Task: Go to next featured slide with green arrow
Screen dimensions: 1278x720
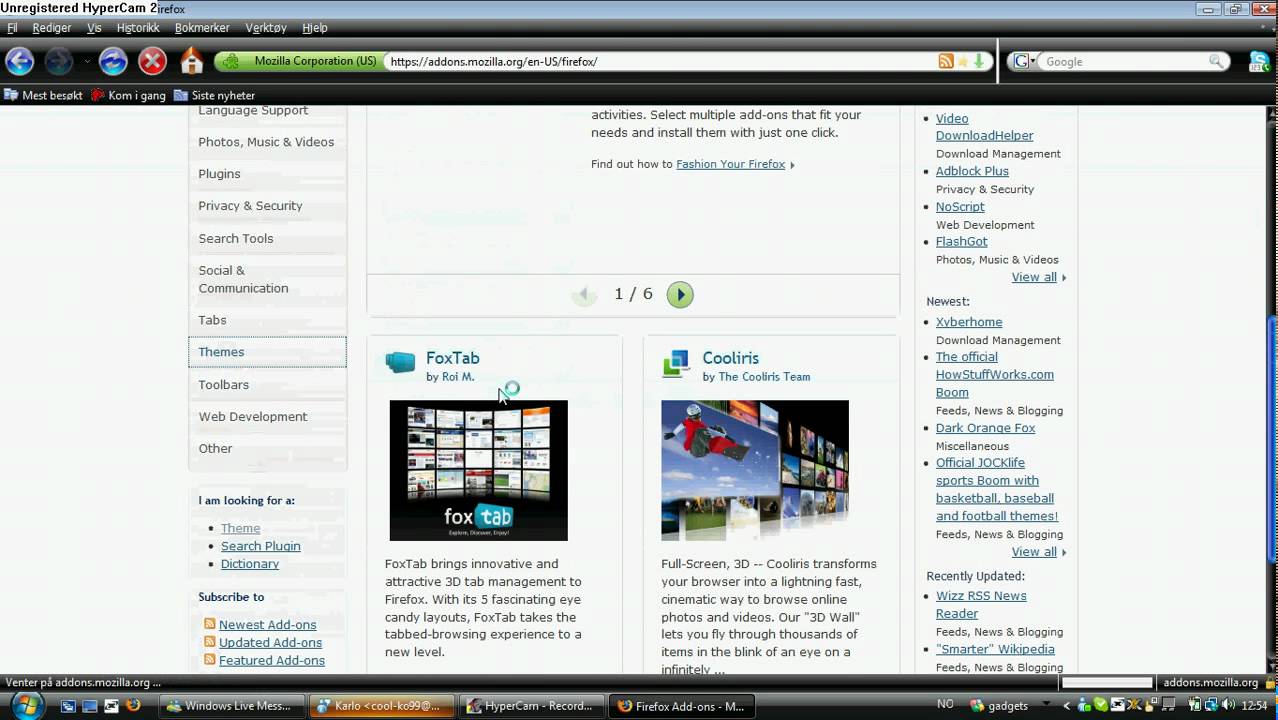Action: [x=680, y=294]
